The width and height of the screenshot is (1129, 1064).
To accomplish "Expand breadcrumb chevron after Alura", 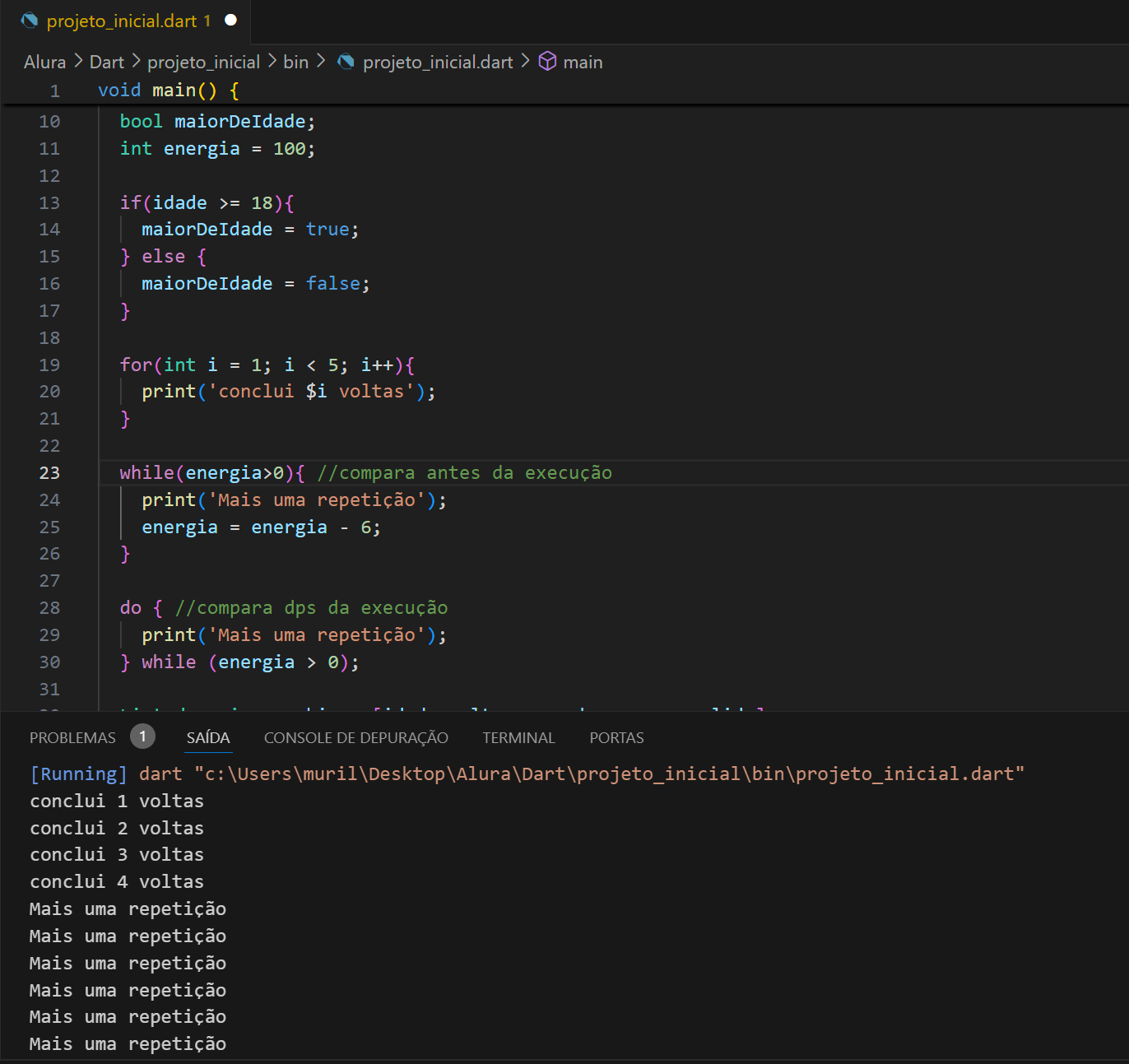I will pyautogui.click(x=78, y=62).
